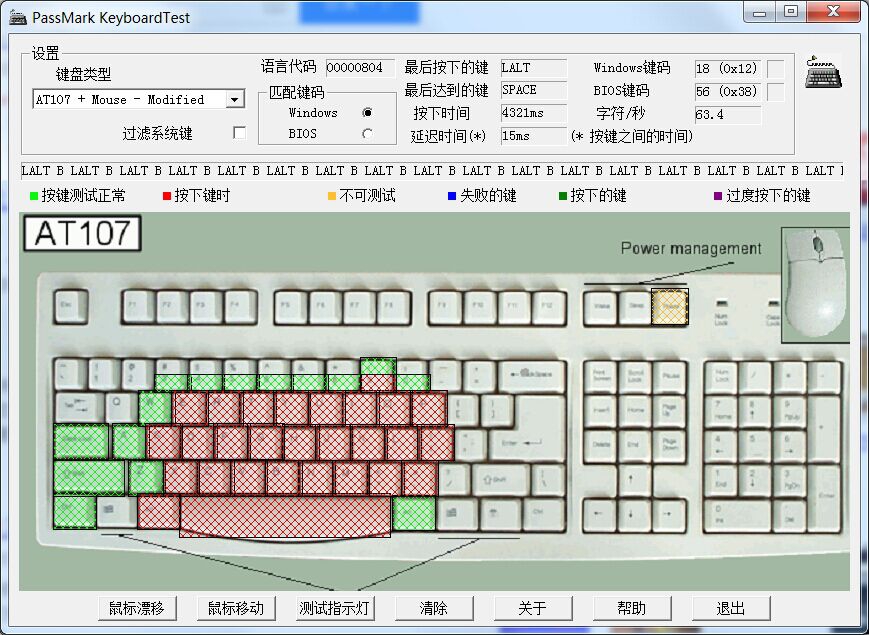
Task: Click the 鼠标漂移 button
Action: 137,608
